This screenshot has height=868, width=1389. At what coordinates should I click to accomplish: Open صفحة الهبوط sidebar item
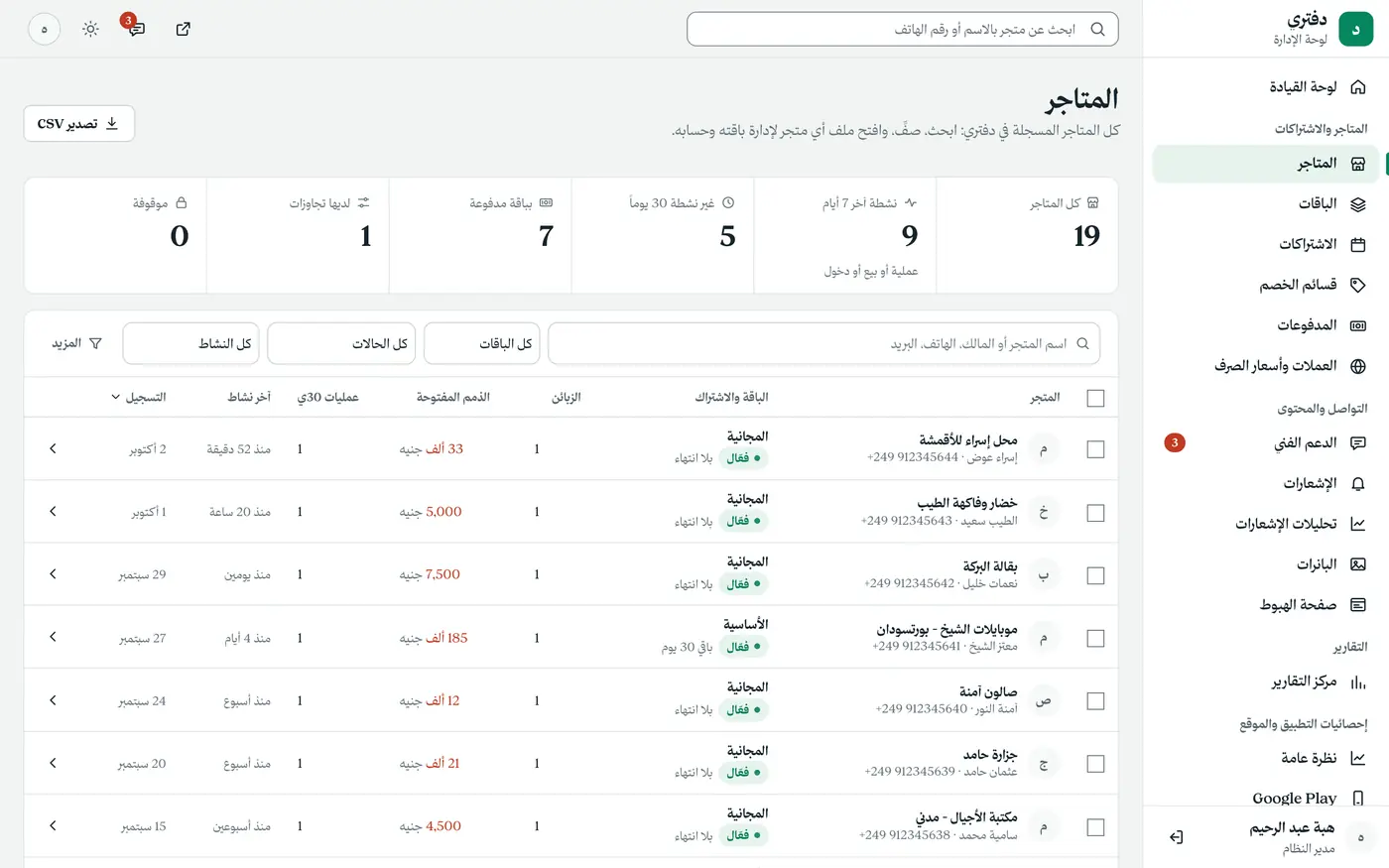(x=1266, y=605)
